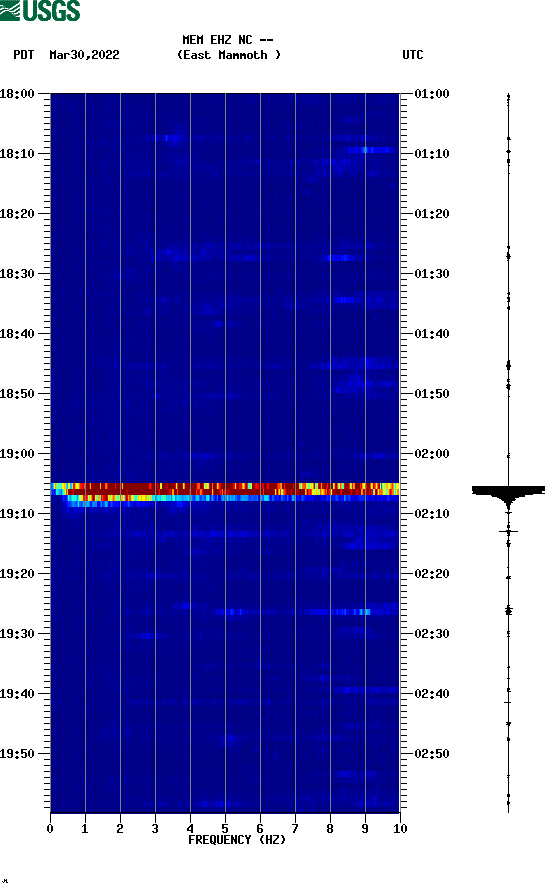Image resolution: width=552 pixels, height=892 pixels.
Task: Click the red high-energy band in the spectrogram
Action: tap(225, 489)
